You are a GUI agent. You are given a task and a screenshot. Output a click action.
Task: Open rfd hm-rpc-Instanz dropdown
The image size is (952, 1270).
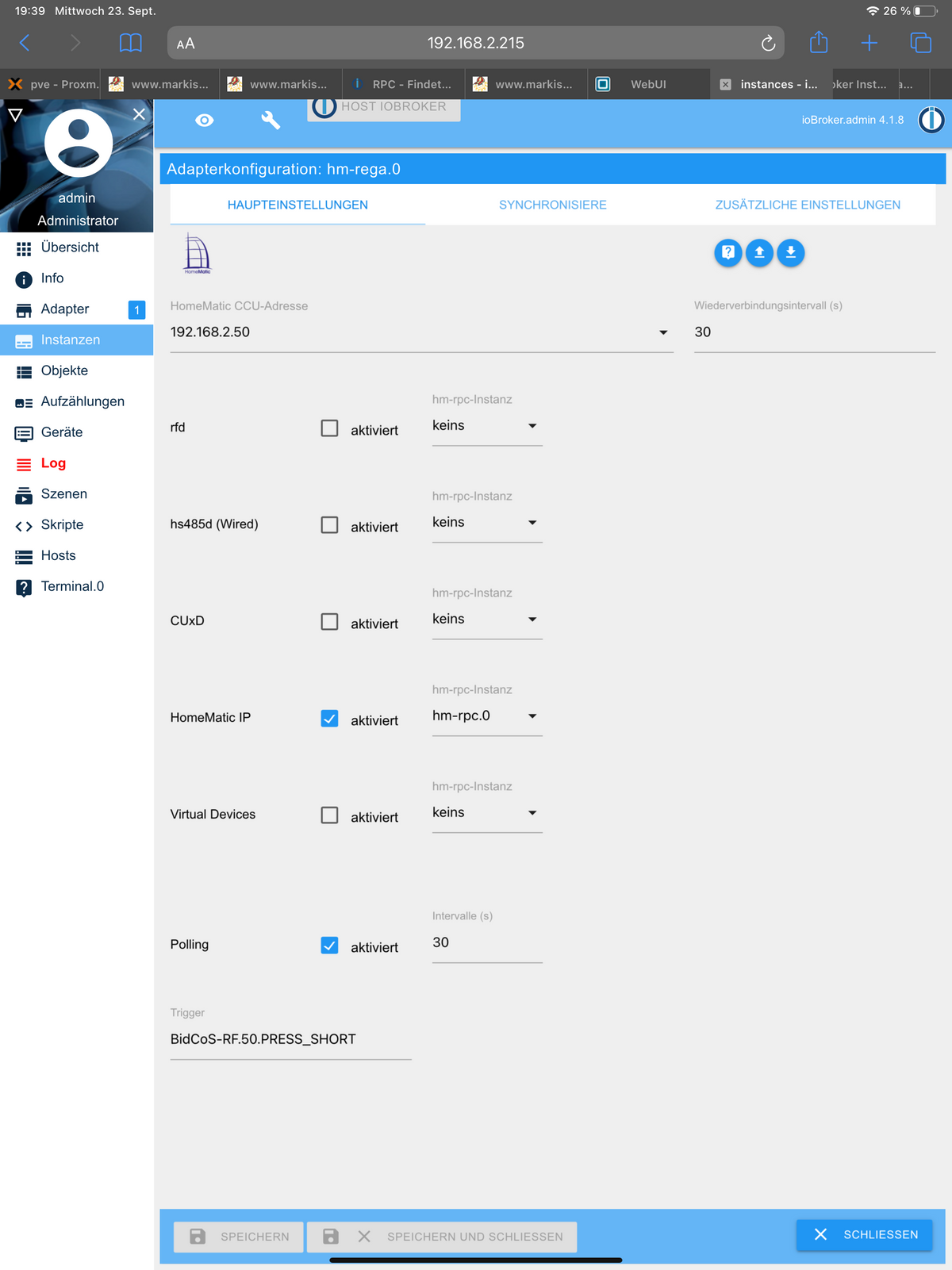(487, 426)
